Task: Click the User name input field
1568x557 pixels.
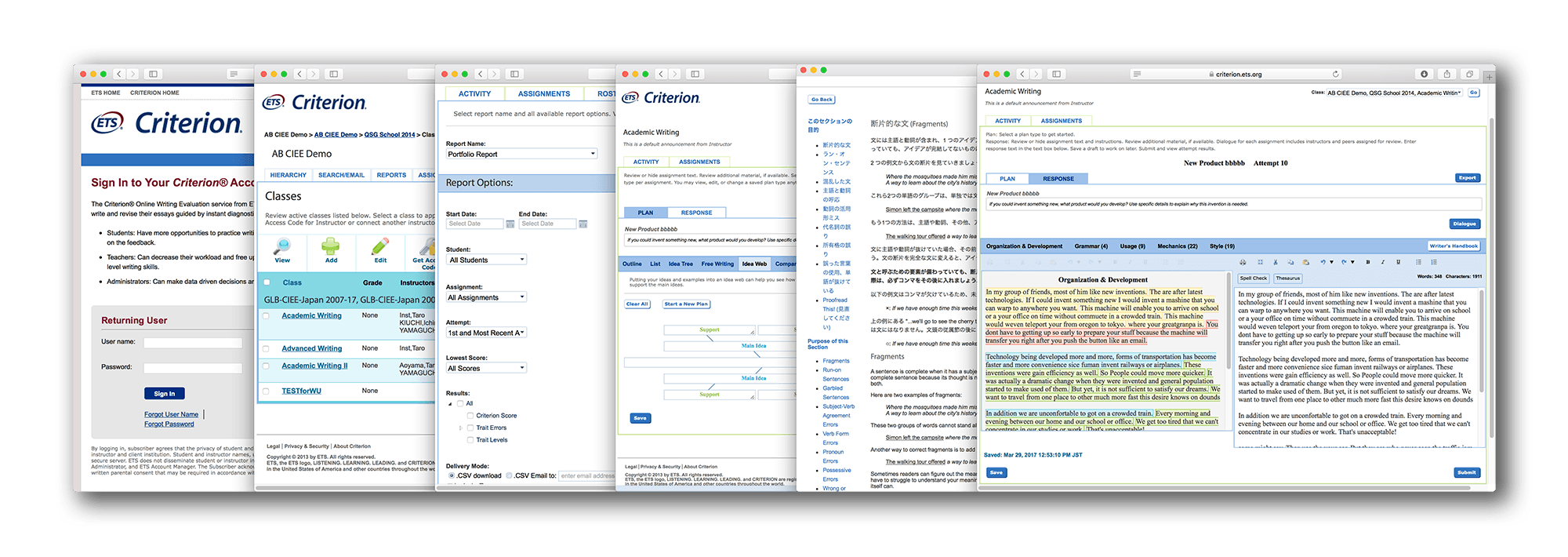Action: 193,342
